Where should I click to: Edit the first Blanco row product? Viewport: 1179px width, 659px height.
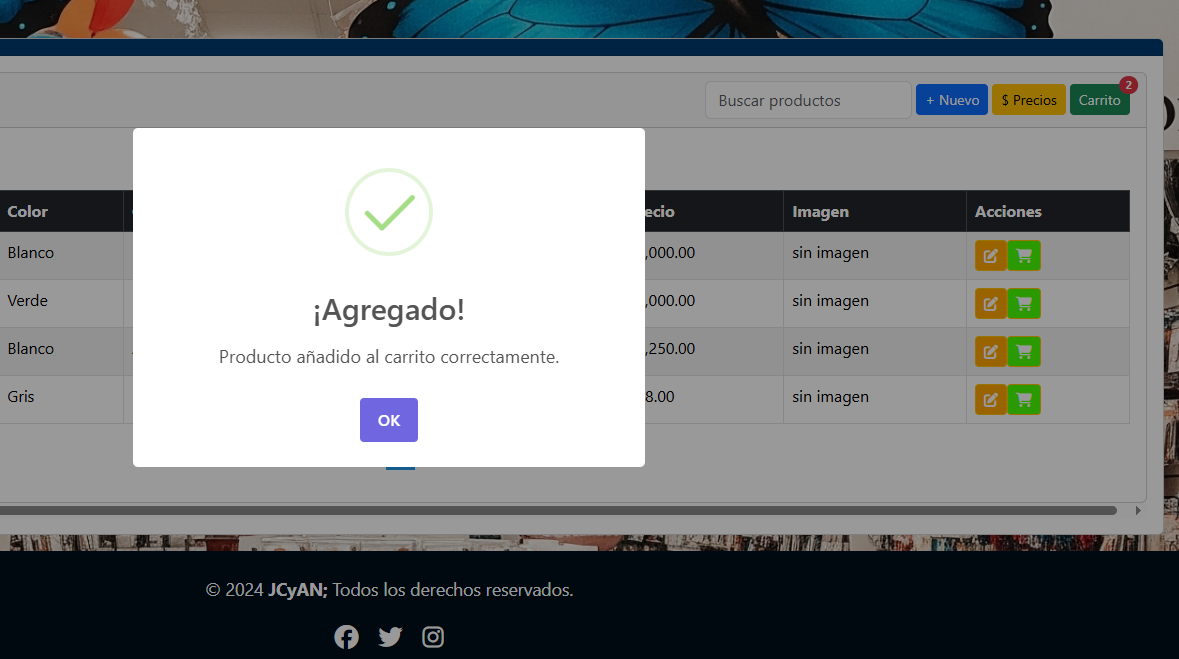pos(990,255)
